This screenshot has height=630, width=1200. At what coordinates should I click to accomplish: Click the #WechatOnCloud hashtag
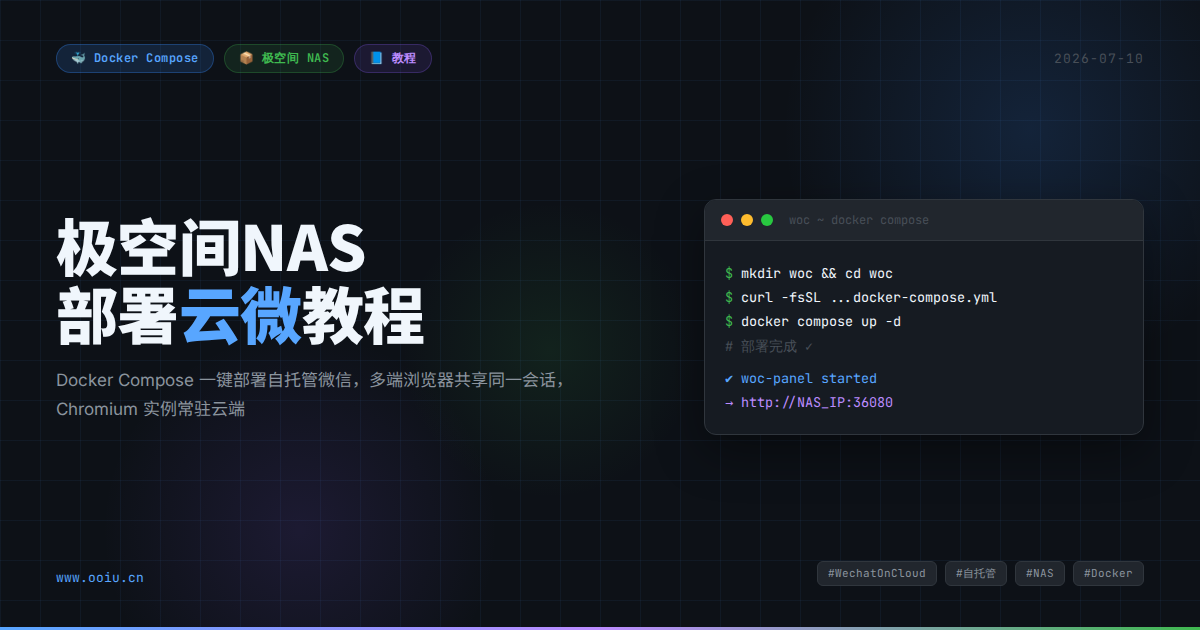877,573
